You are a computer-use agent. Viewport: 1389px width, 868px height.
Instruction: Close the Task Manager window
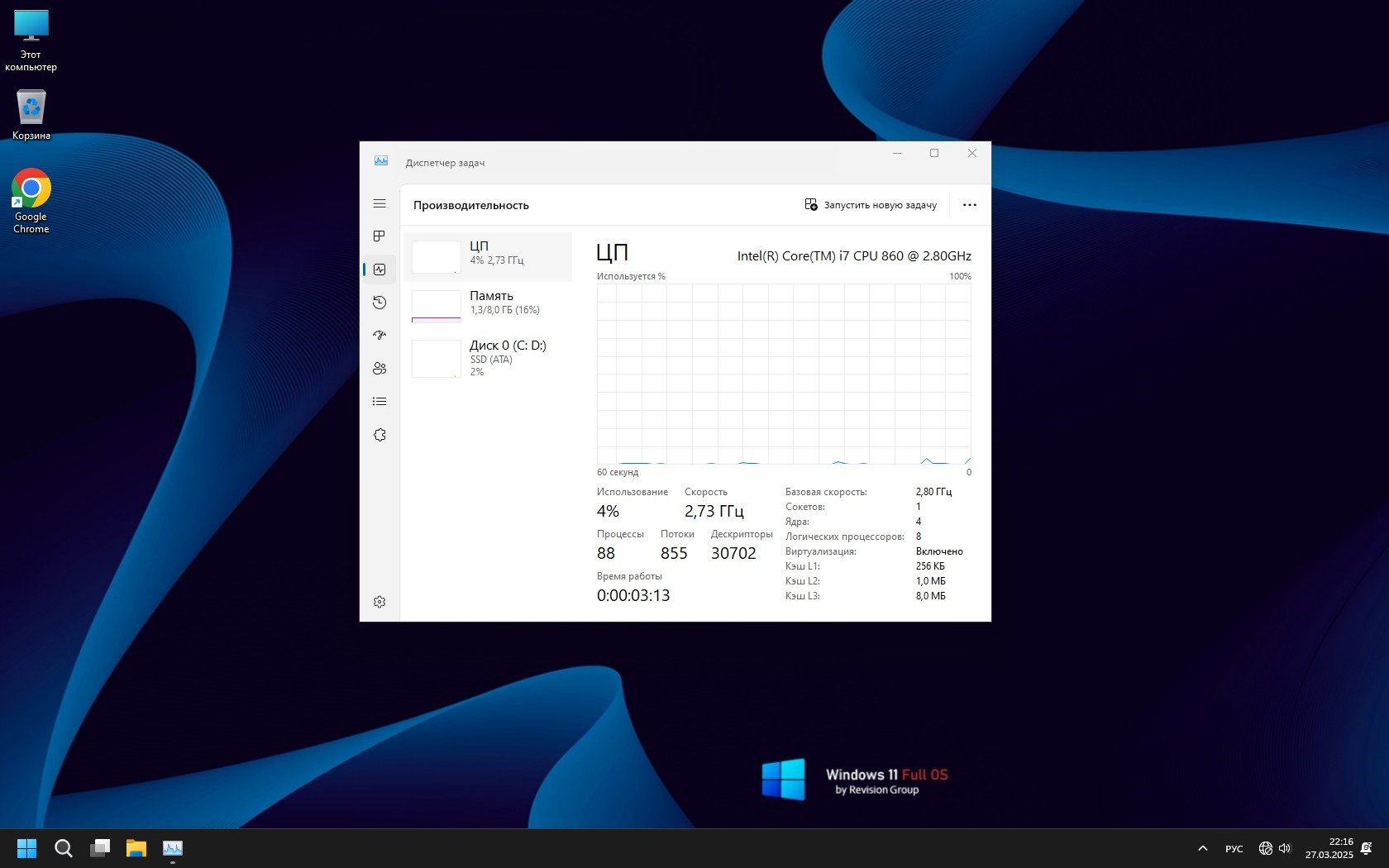972,153
